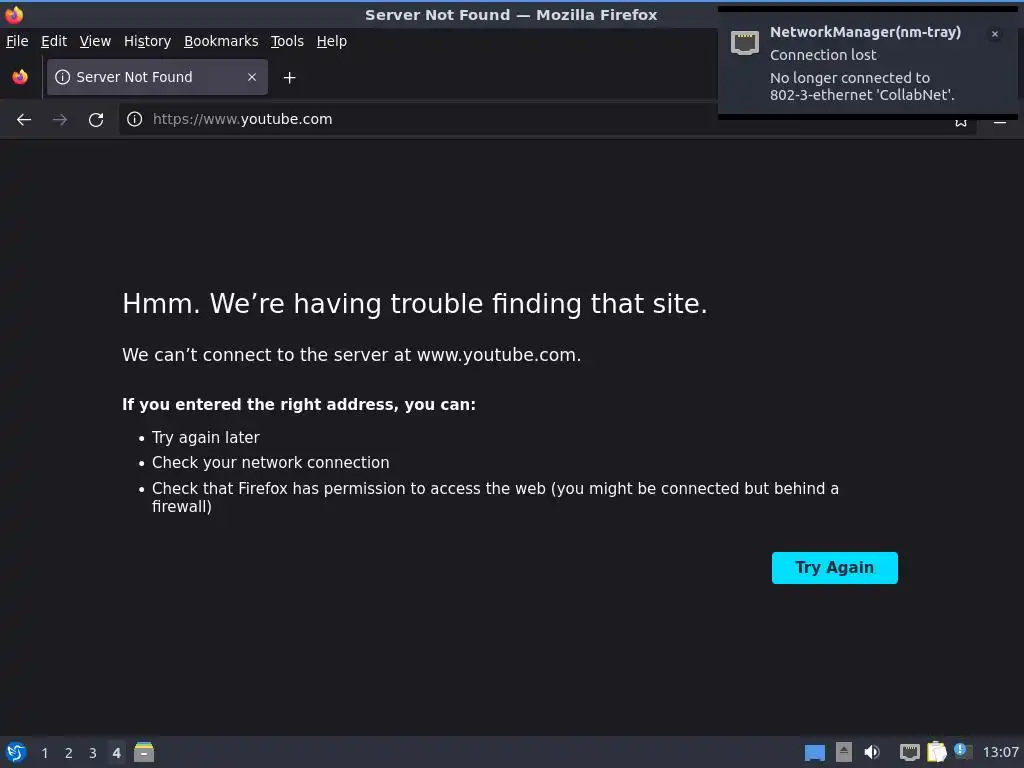Switch to workspace 3
Image resolution: width=1024 pixels, height=768 pixels.
[93, 753]
